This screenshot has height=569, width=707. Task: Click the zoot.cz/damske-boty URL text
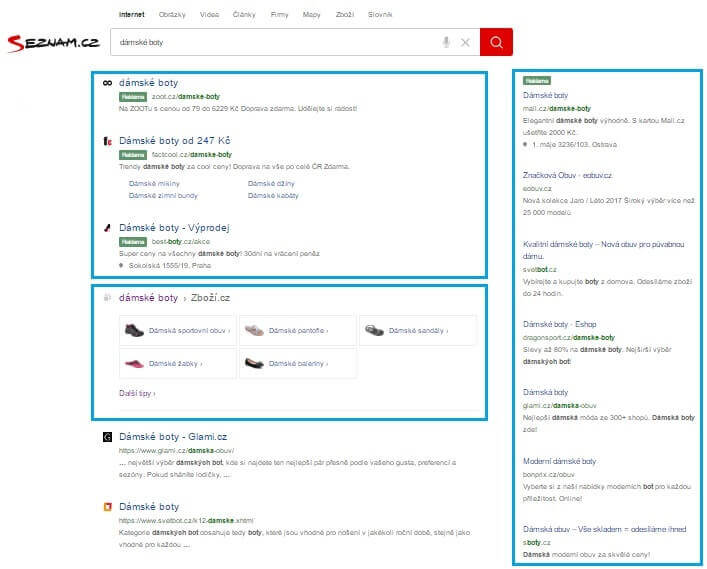tap(186, 96)
